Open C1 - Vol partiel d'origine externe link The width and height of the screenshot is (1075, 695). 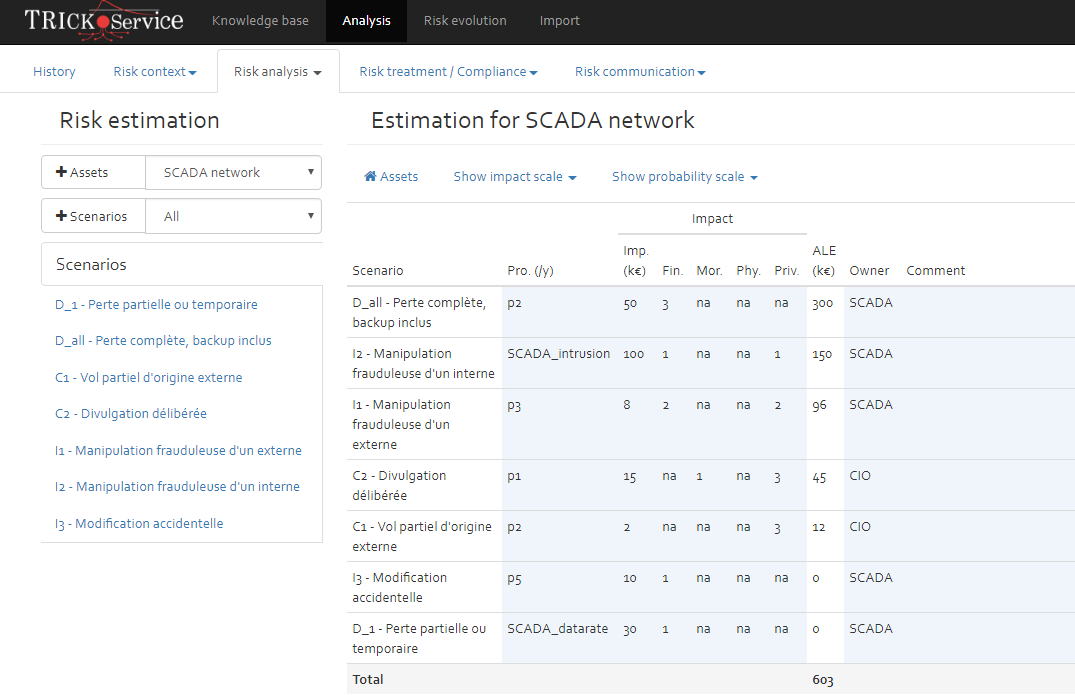[x=149, y=378]
